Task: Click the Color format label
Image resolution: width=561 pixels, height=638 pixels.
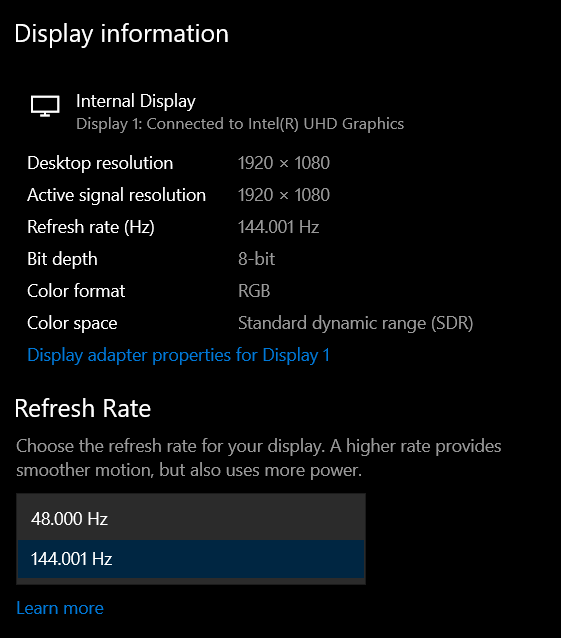Action: coord(76,291)
